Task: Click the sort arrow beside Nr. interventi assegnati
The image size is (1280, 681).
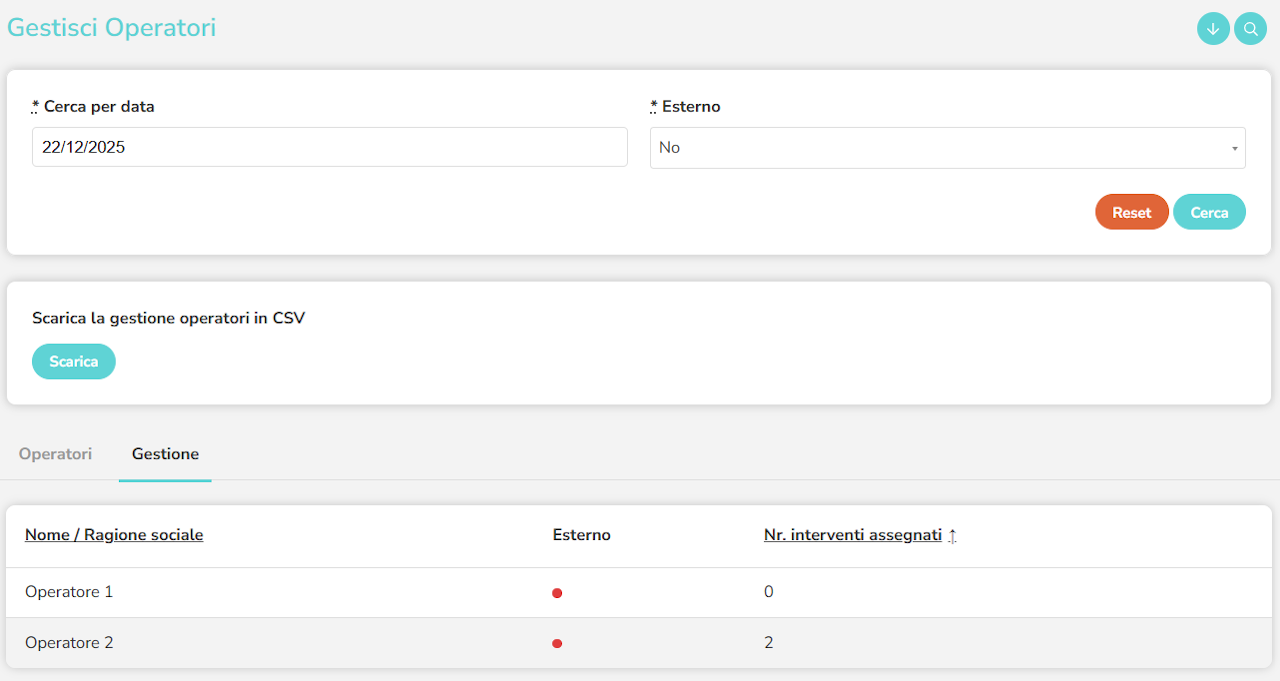Action: coord(952,536)
